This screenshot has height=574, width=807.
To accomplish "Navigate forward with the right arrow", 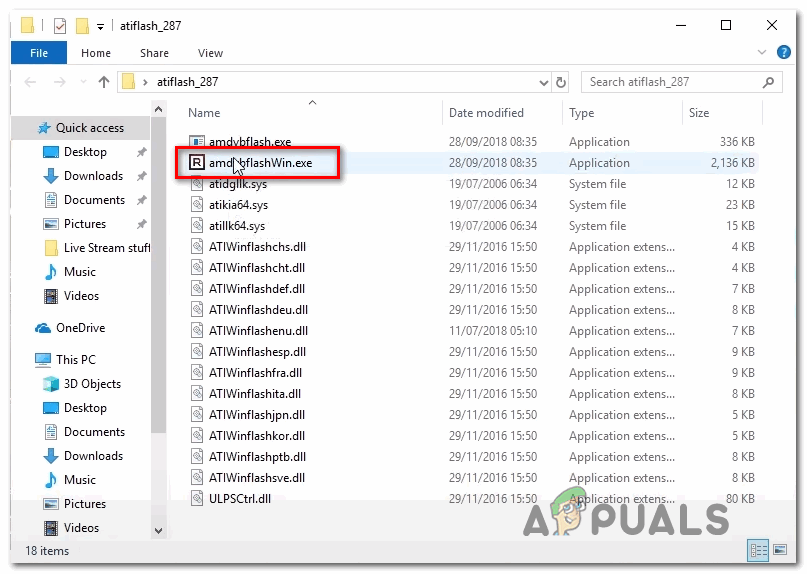I will 60,82.
